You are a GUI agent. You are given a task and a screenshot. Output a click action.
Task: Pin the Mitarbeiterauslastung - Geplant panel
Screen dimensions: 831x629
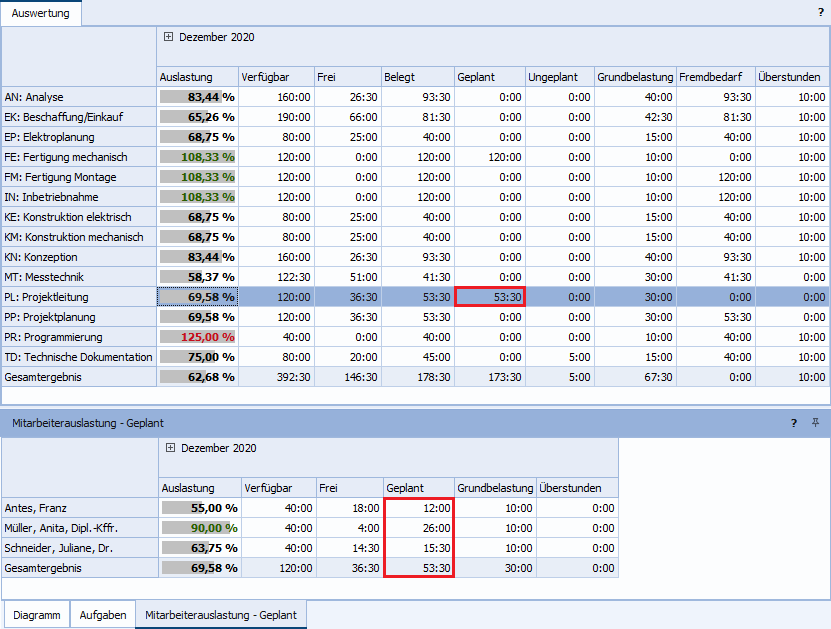pyautogui.click(x=815, y=423)
